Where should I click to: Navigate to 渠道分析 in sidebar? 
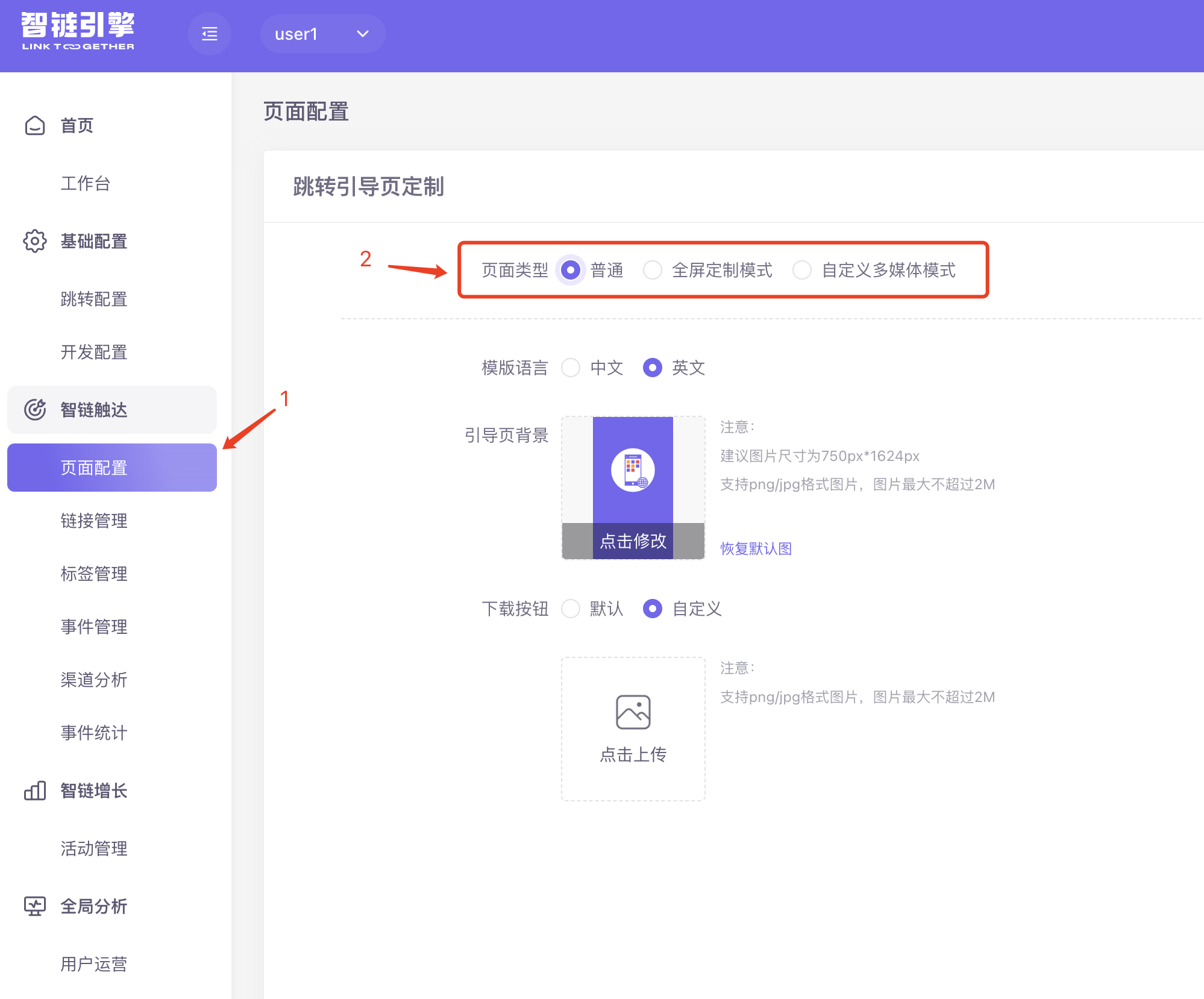tap(94, 680)
